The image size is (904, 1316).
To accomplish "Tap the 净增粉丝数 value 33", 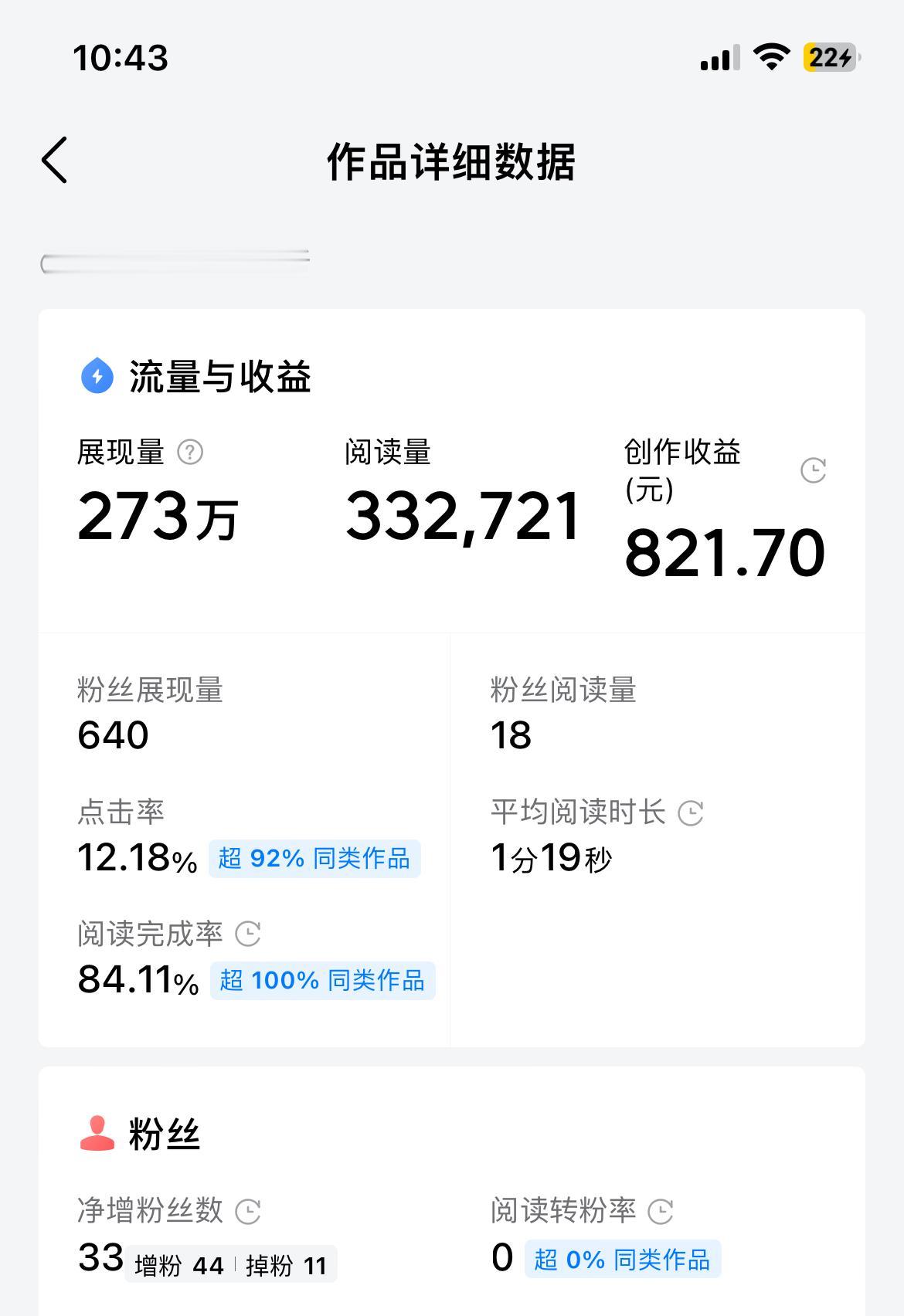I will tap(100, 1258).
